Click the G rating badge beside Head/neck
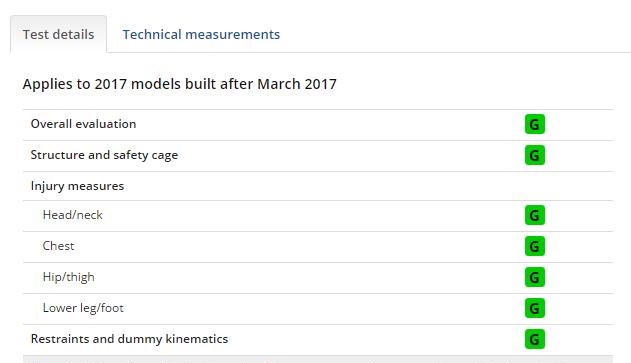 (x=534, y=215)
